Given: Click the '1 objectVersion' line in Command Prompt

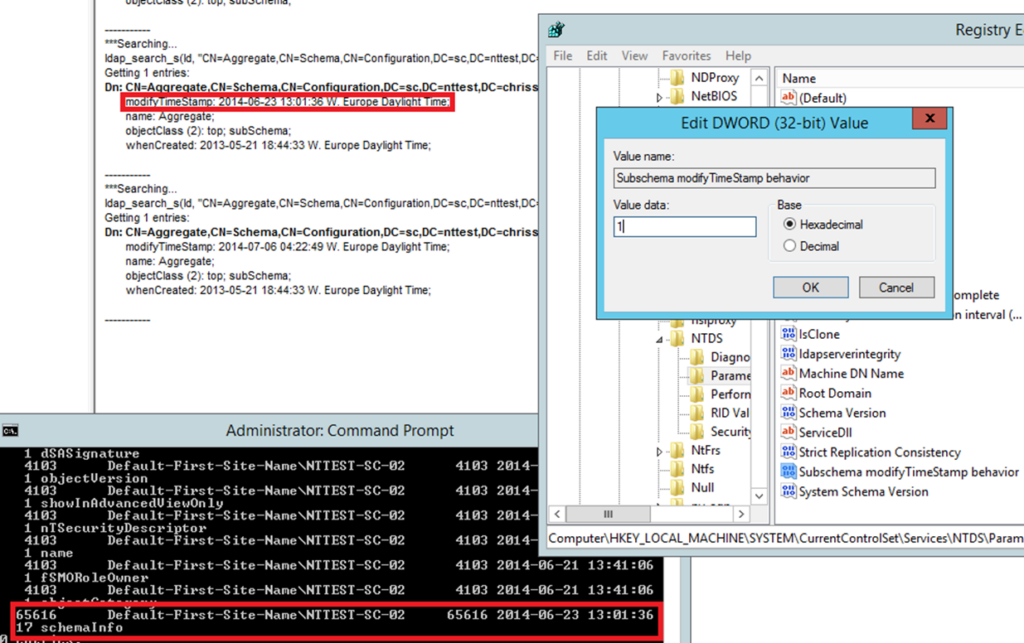Looking at the screenshot, I should [x=86, y=478].
